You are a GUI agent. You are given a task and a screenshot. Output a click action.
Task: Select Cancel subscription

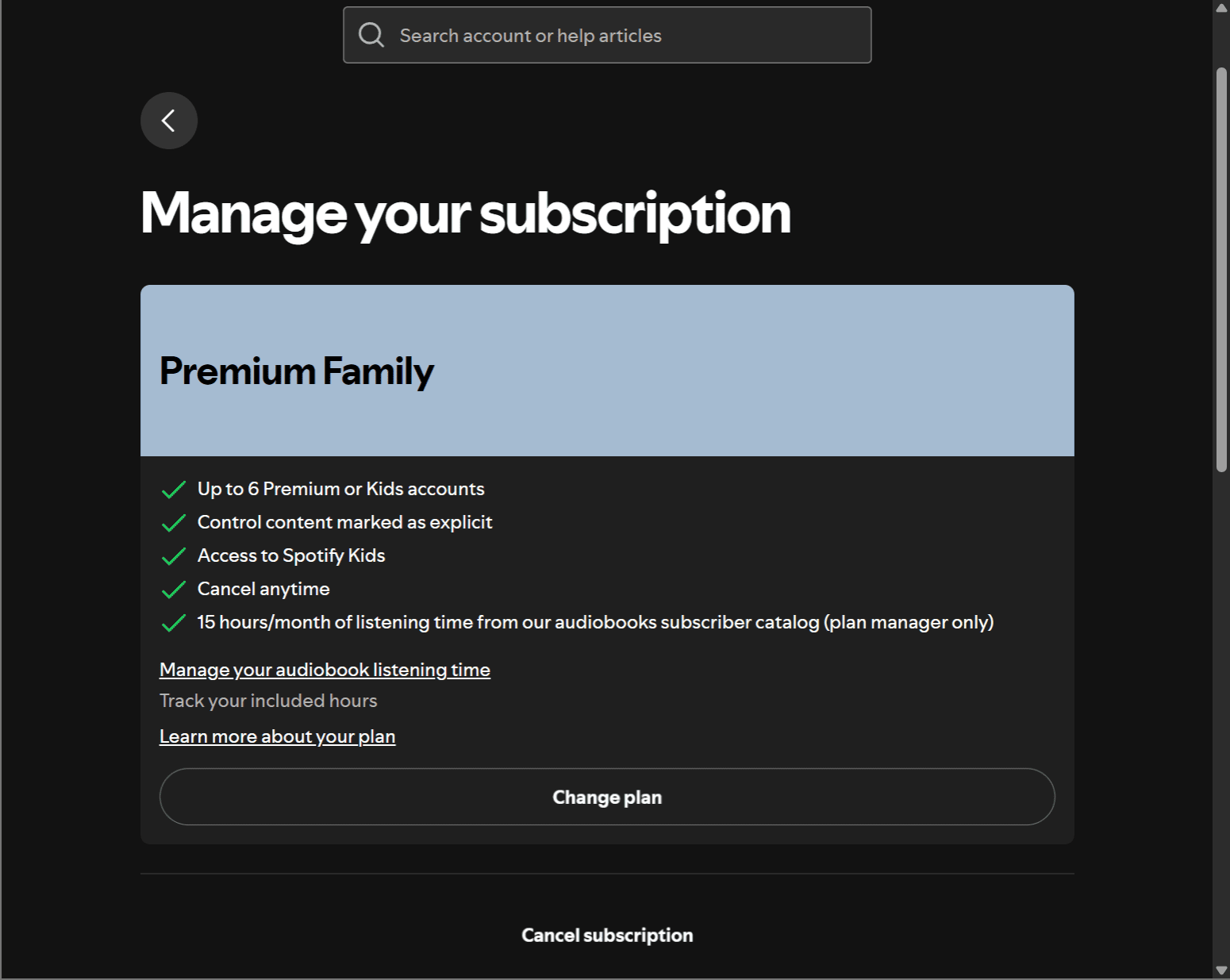606,935
